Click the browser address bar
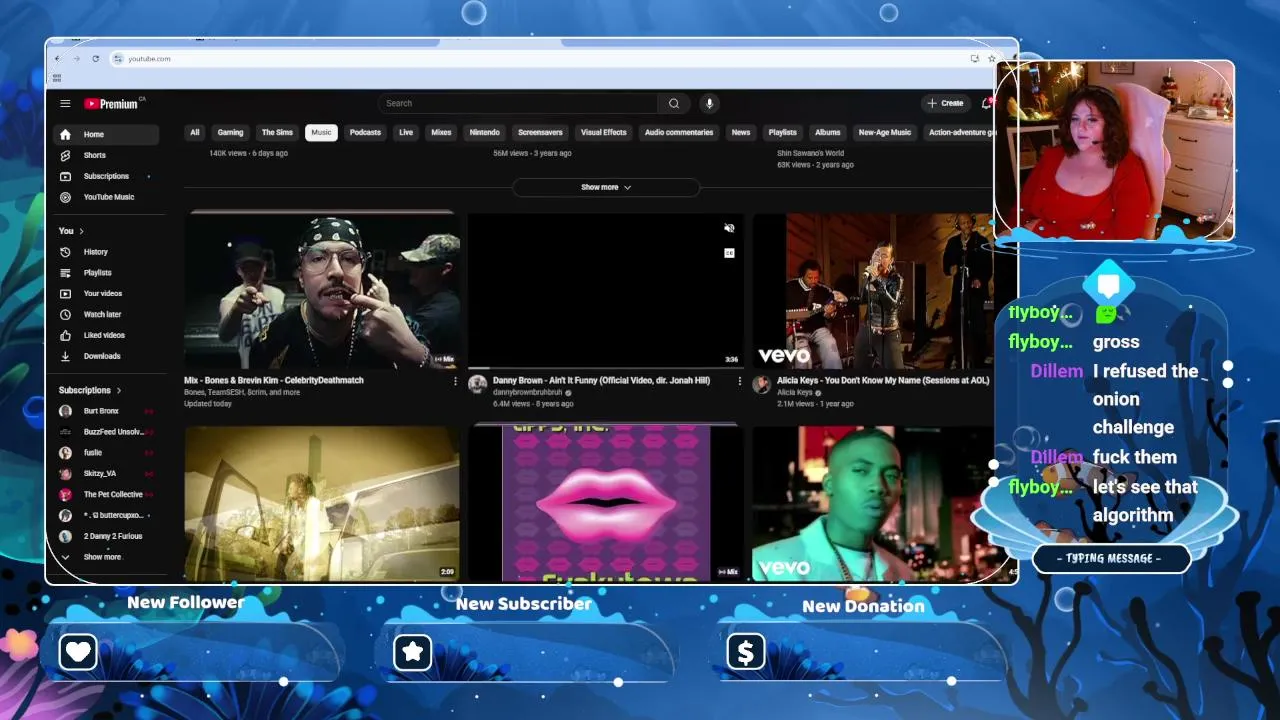 tap(540, 59)
